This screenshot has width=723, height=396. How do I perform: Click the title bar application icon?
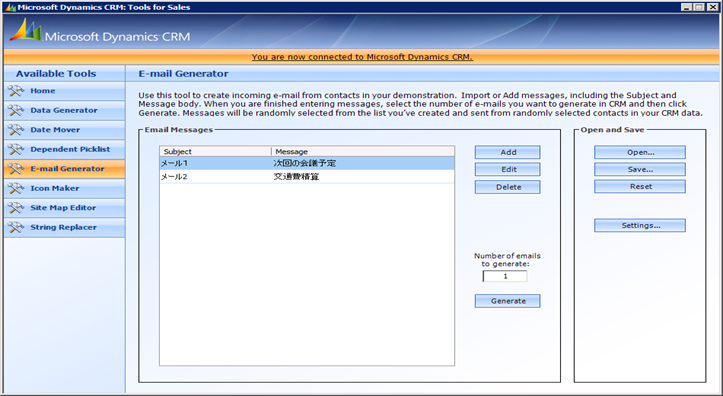(x=10, y=7)
